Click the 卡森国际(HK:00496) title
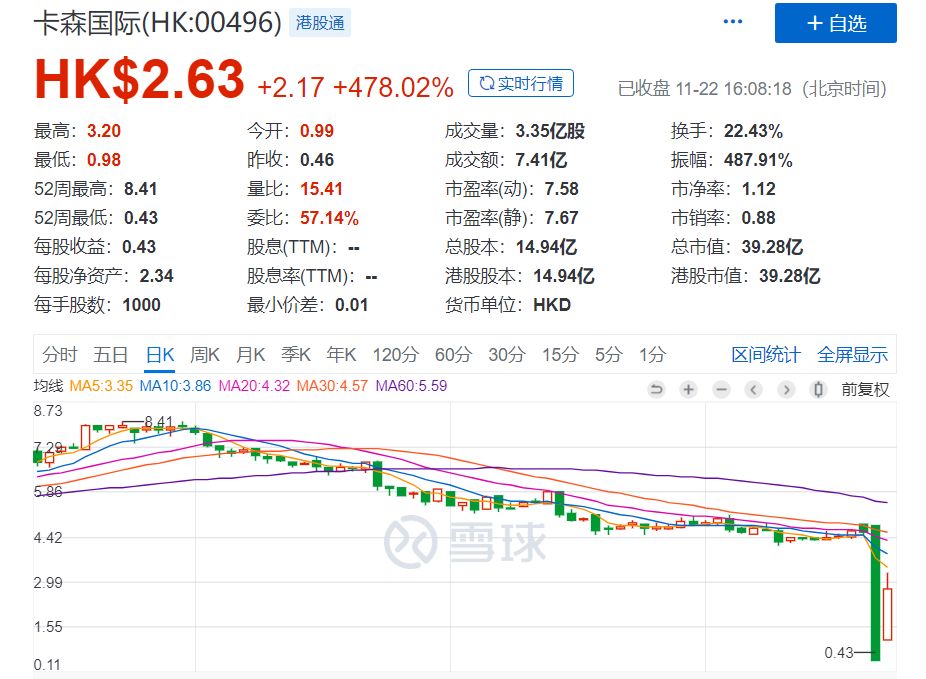Viewport: 926px width, 679px height. pos(158,23)
